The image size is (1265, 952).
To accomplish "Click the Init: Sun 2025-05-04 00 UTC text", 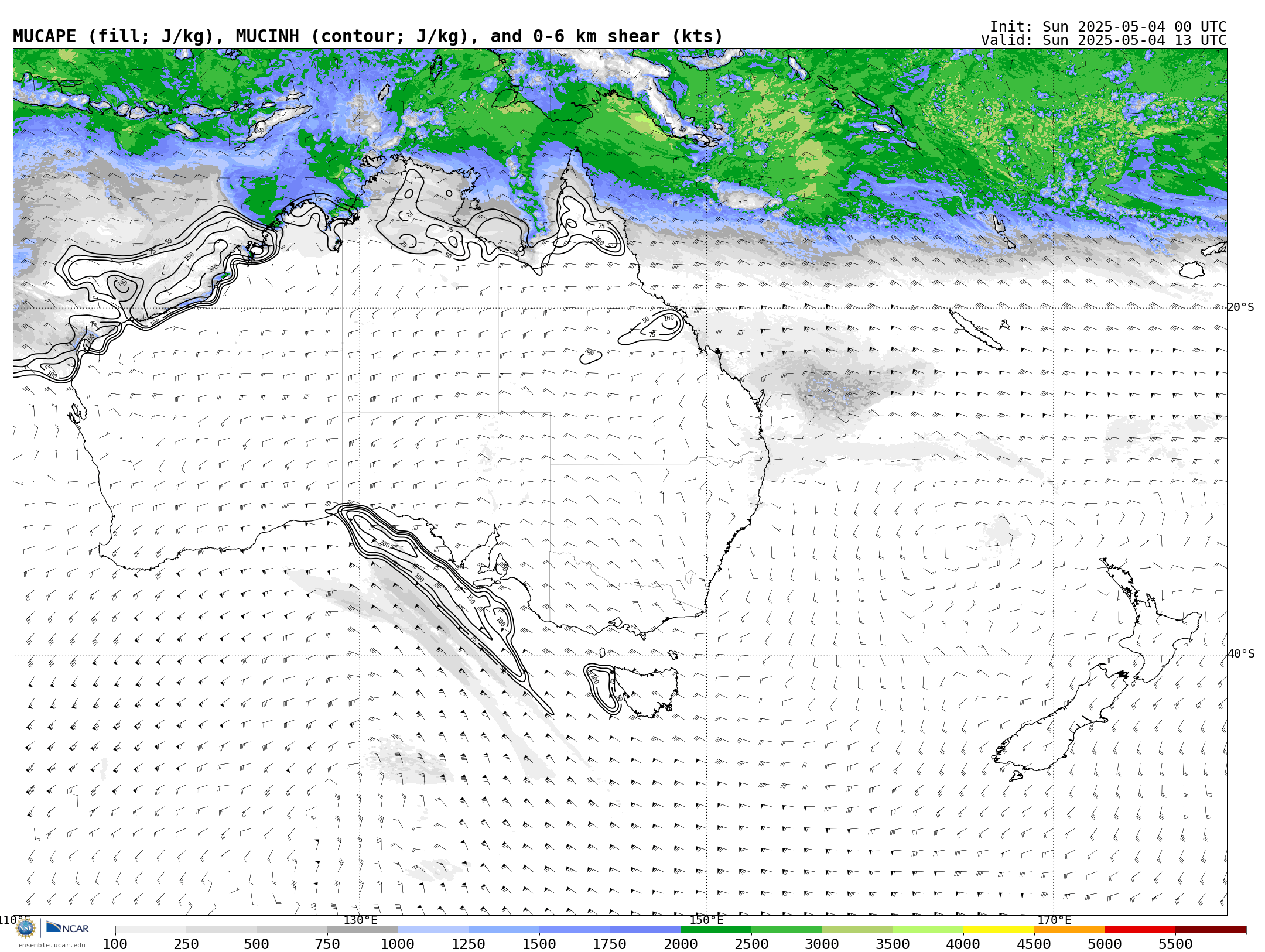I will pyautogui.click(x=1108, y=27).
